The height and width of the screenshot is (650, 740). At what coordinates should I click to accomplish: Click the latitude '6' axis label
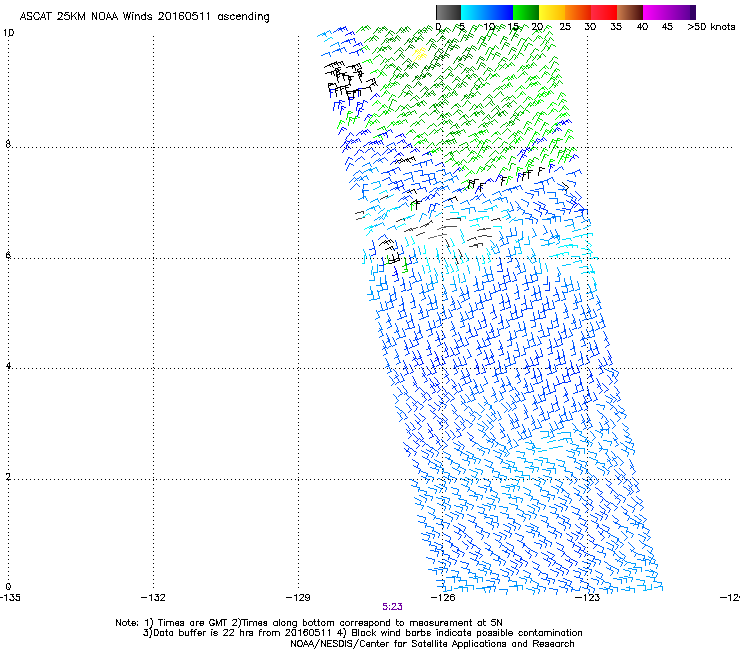(x=8, y=255)
